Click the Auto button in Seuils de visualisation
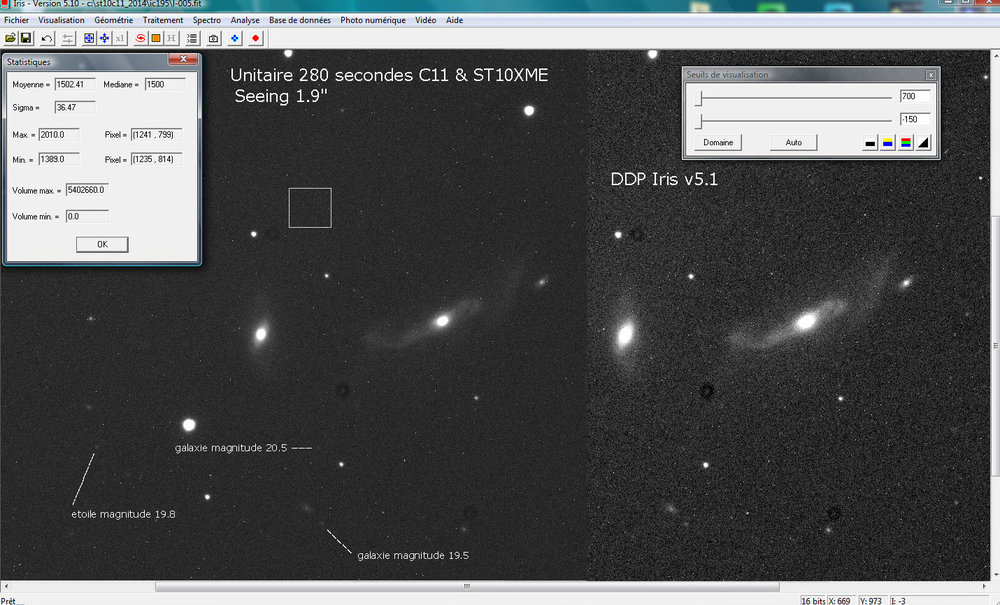This screenshot has width=1000, height=605. [792, 142]
